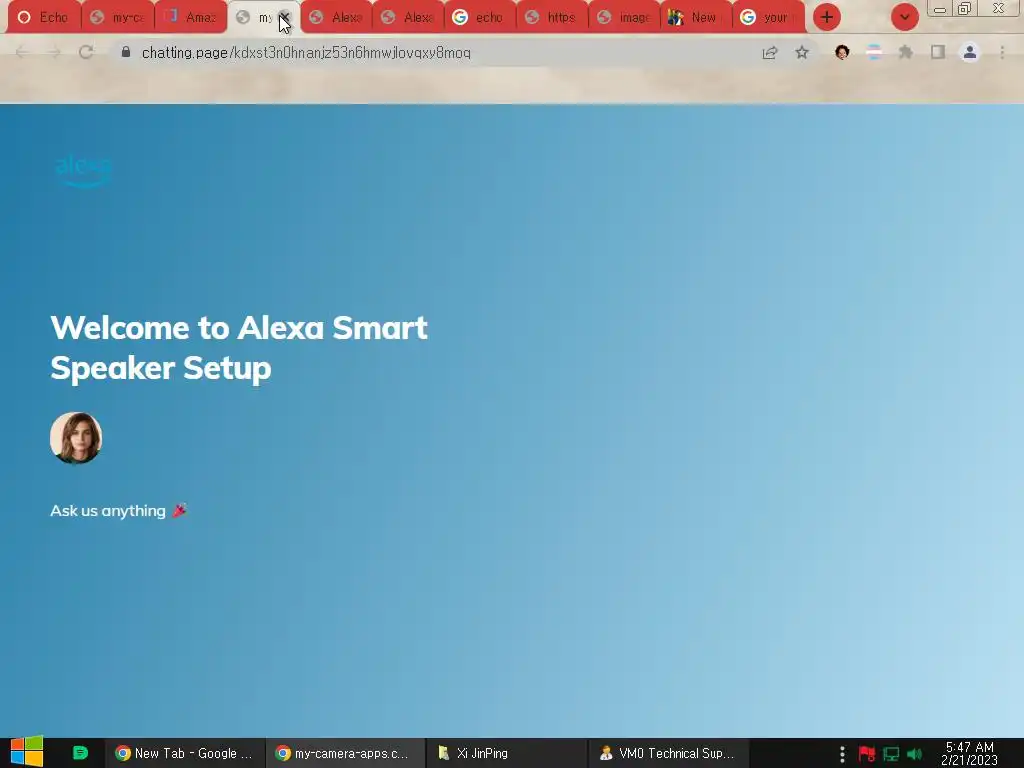
Task: Click the support agent profile photo
Action: pos(76,438)
